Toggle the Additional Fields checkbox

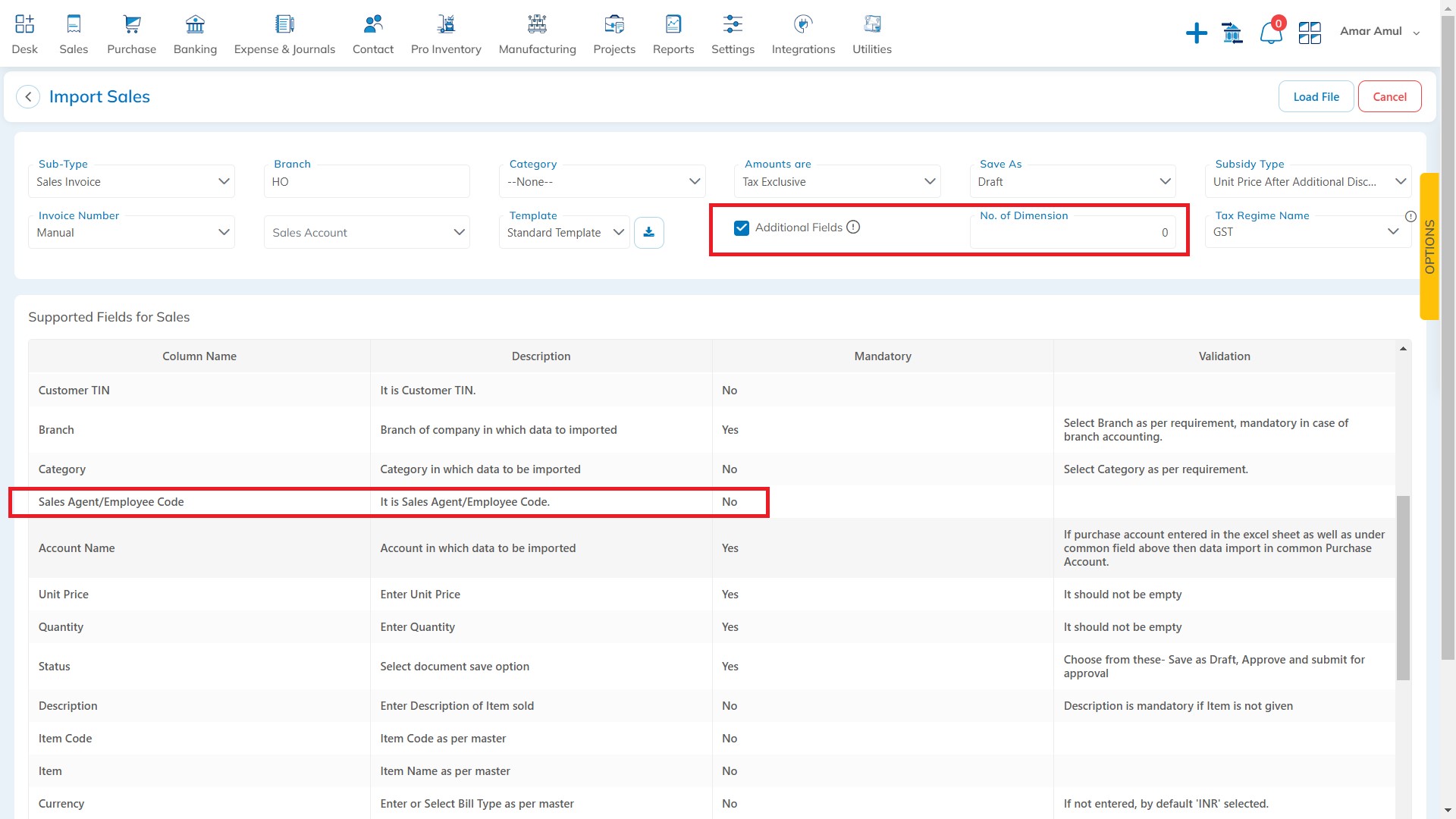tap(742, 227)
